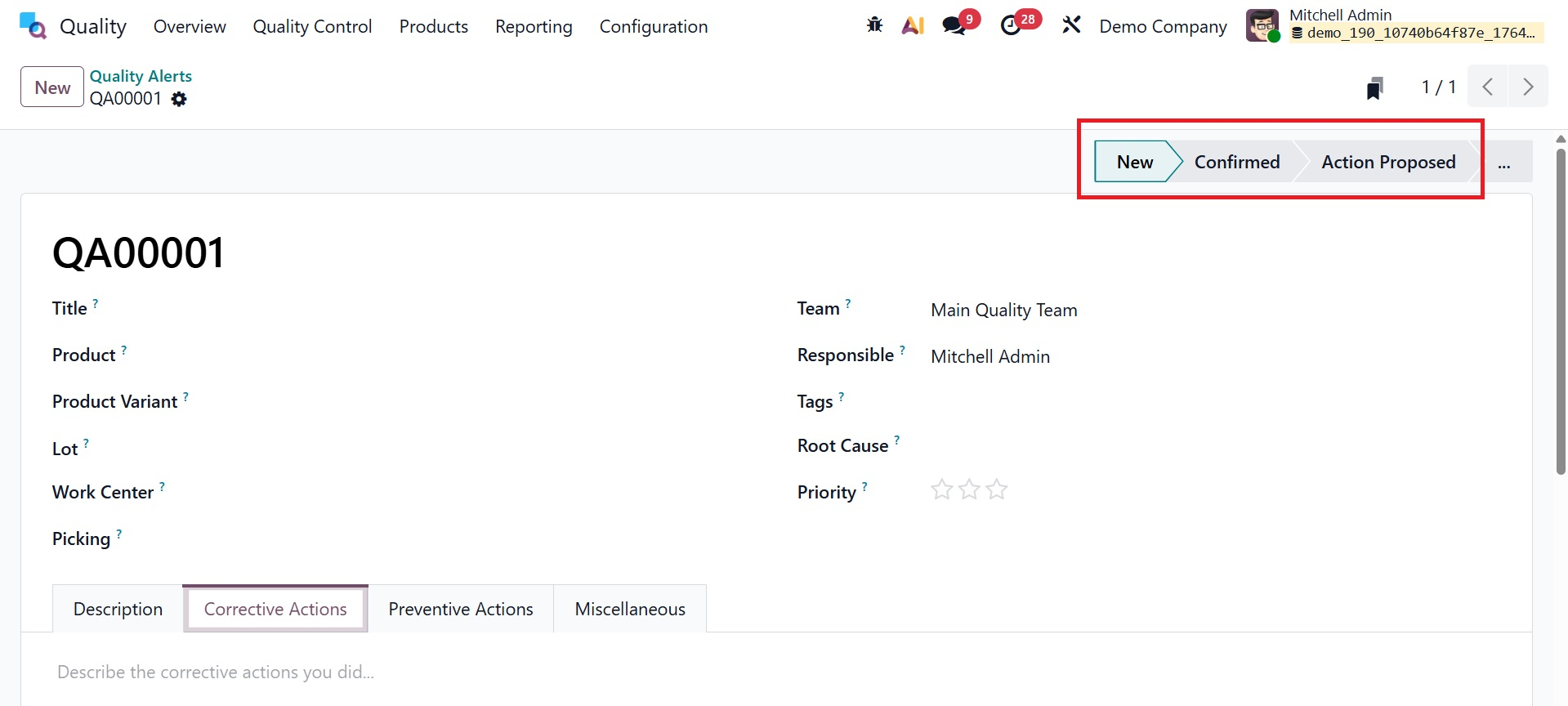Open the activities clock icon
Screen dimensions: 1568x706
1011,25
